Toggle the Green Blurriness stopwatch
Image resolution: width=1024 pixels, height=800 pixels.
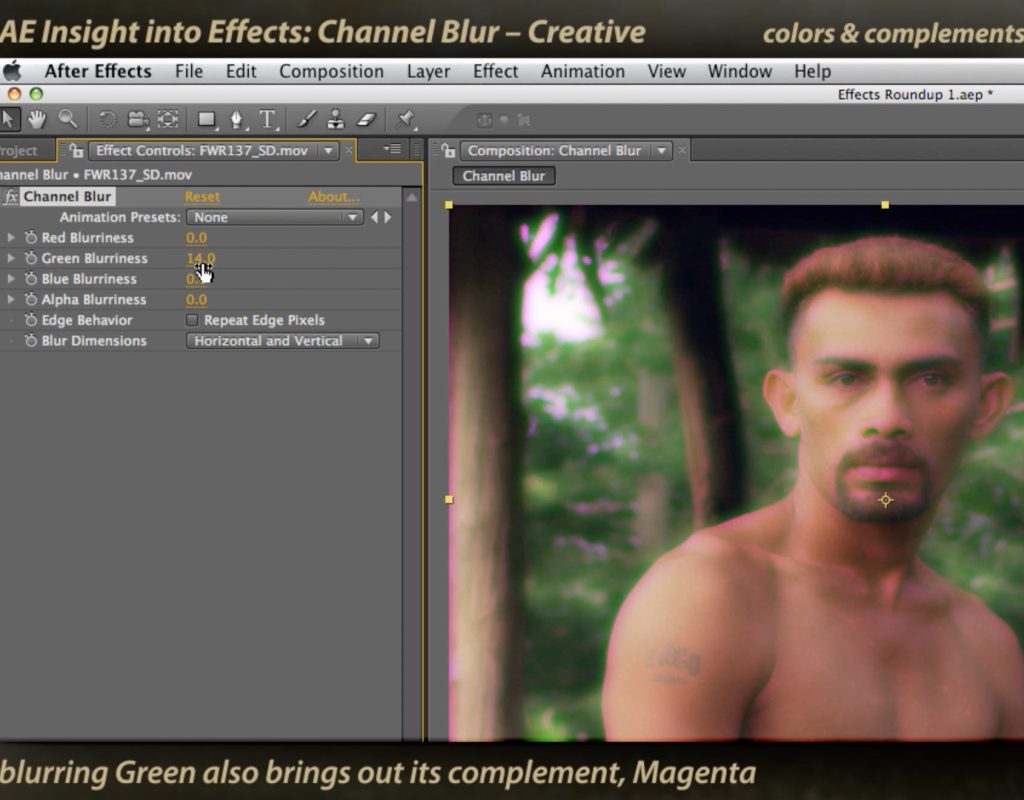[31, 258]
